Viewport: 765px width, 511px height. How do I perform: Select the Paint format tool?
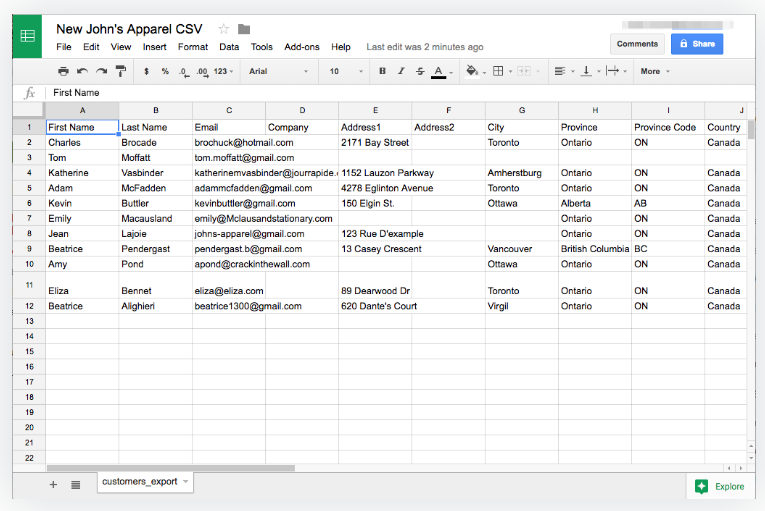(x=121, y=71)
